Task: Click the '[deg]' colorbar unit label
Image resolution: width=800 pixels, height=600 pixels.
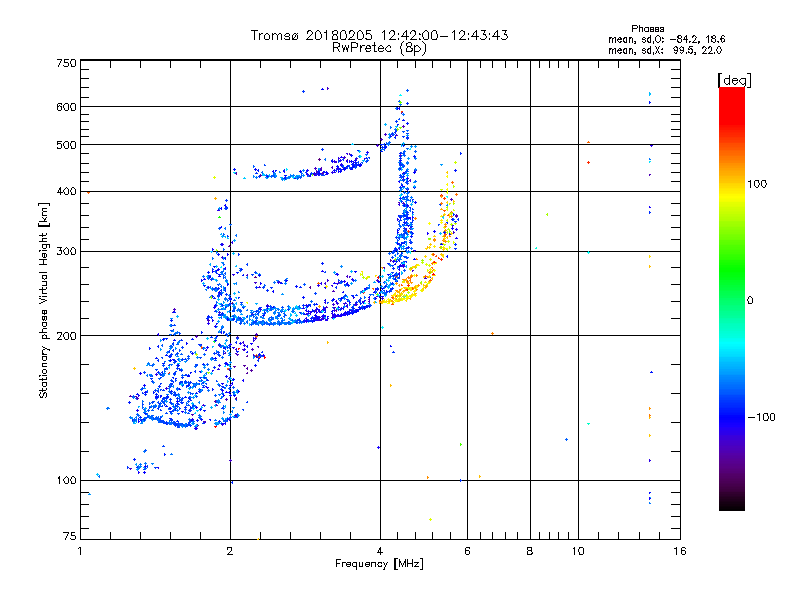Action: [734, 80]
